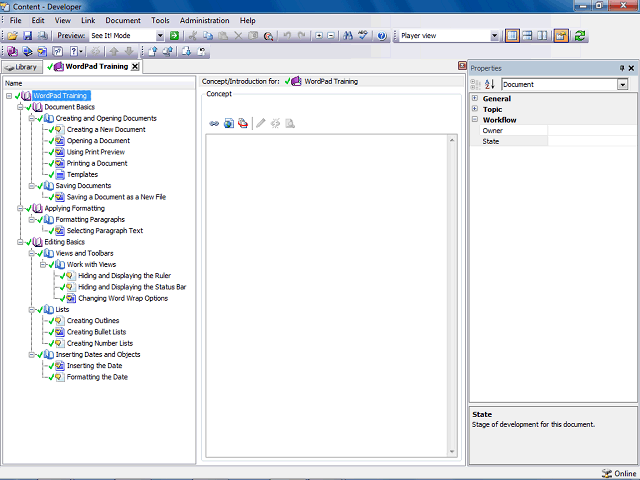Open the Link menu

[88, 20]
